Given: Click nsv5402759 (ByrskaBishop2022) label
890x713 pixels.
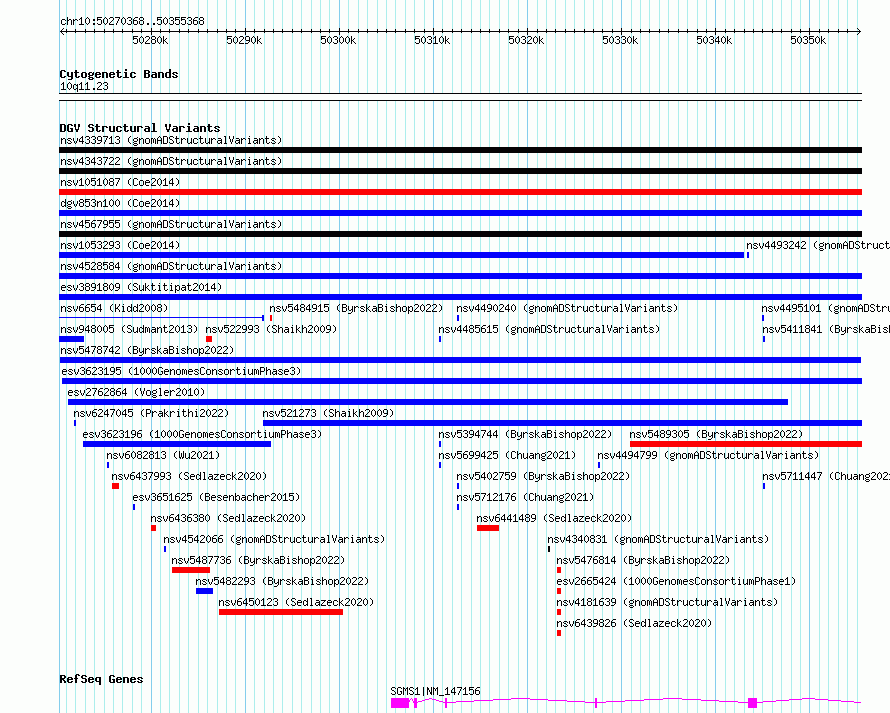Looking at the screenshot, I should pos(543,476).
